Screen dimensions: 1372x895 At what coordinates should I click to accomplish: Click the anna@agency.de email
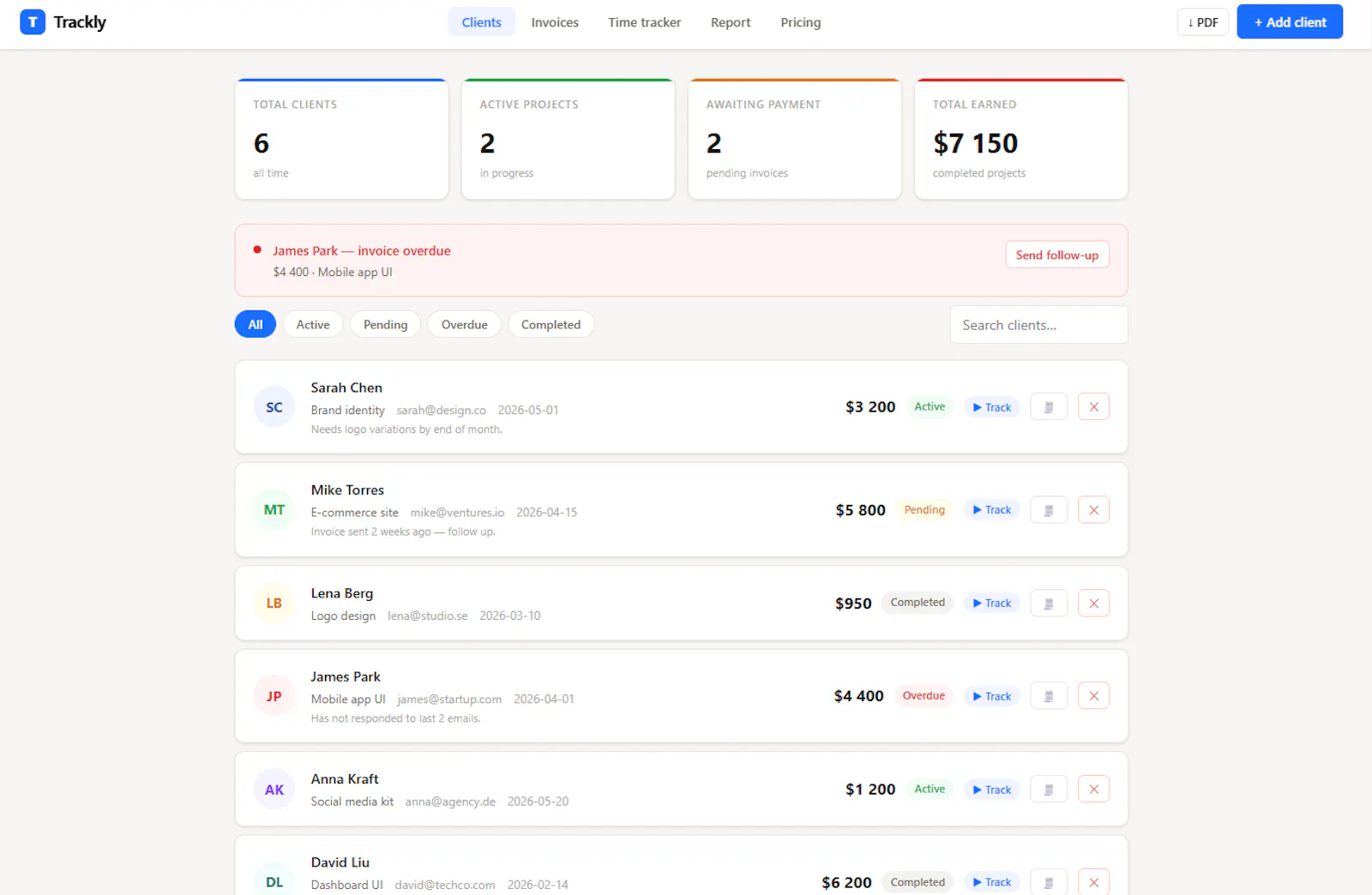450,802
